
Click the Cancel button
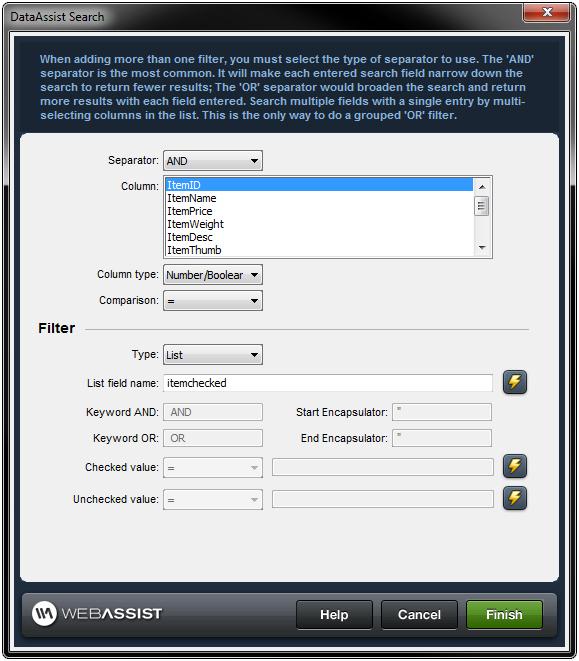(x=419, y=615)
